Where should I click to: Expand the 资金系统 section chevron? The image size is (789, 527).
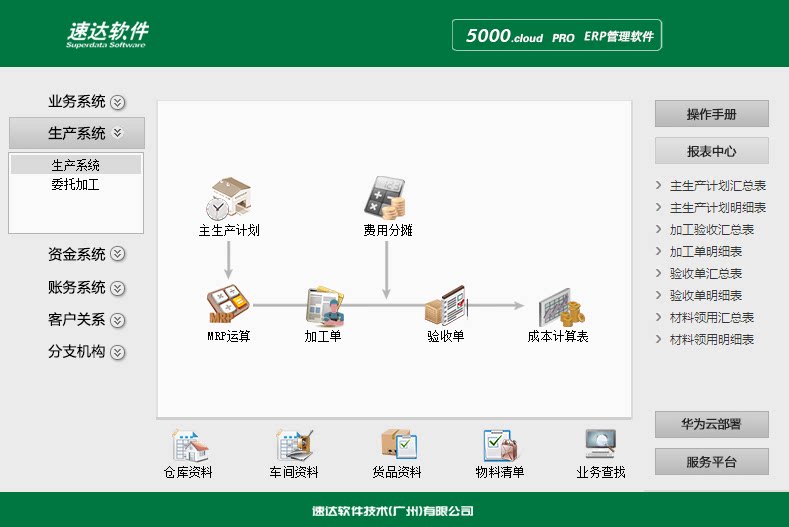tap(117, 254)
